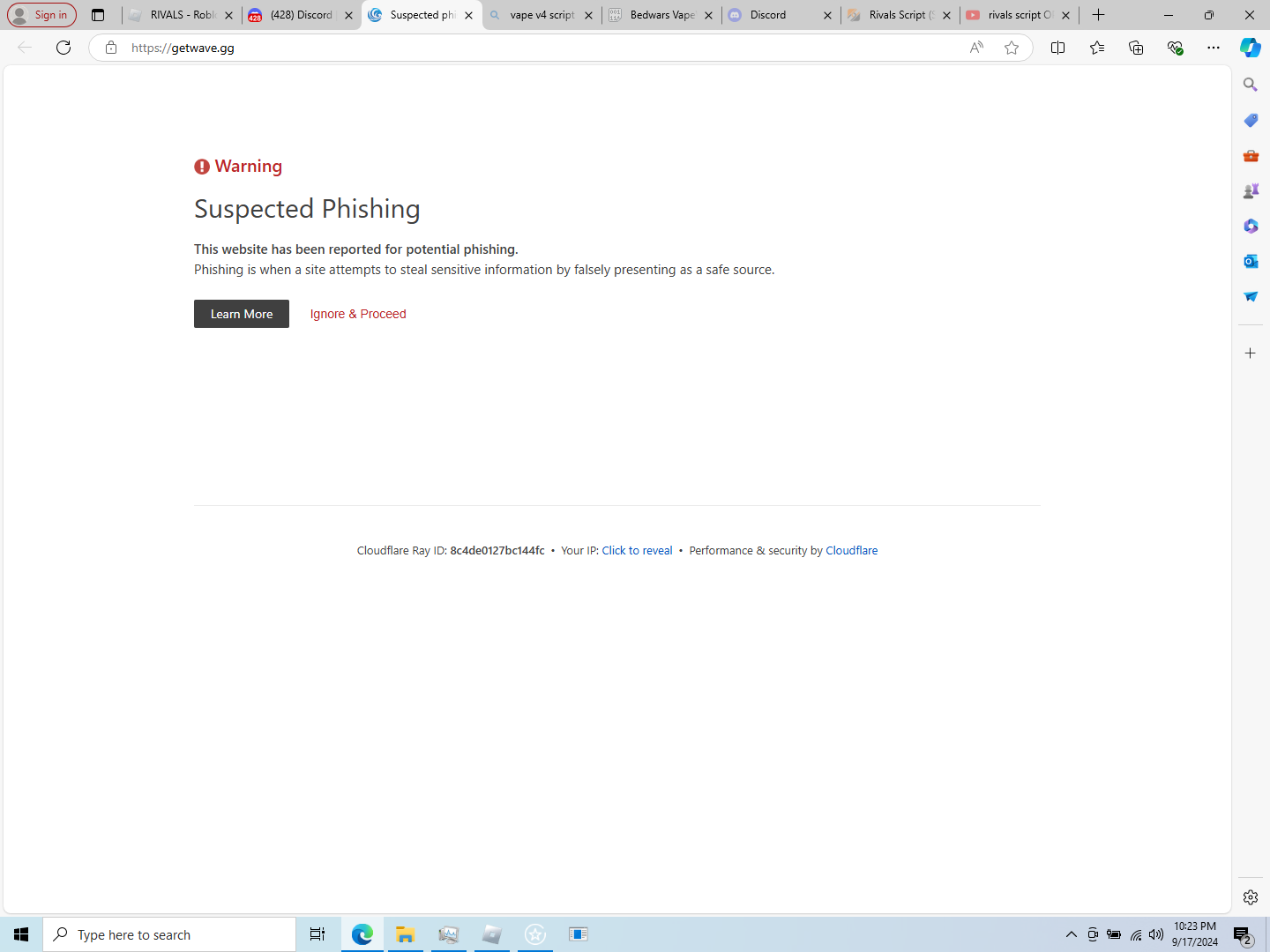Open File Explorer from taskbar
This screenshot has width=1270, height=952.
point(406,934)
